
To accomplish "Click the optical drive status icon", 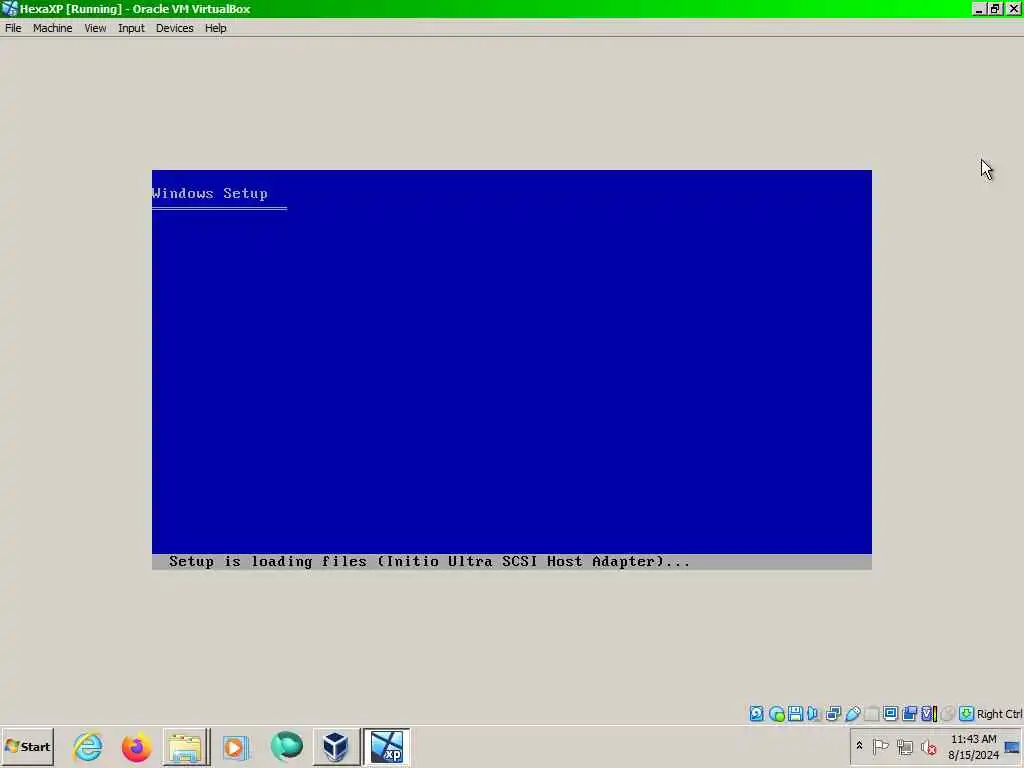I will tap(776, 714).
